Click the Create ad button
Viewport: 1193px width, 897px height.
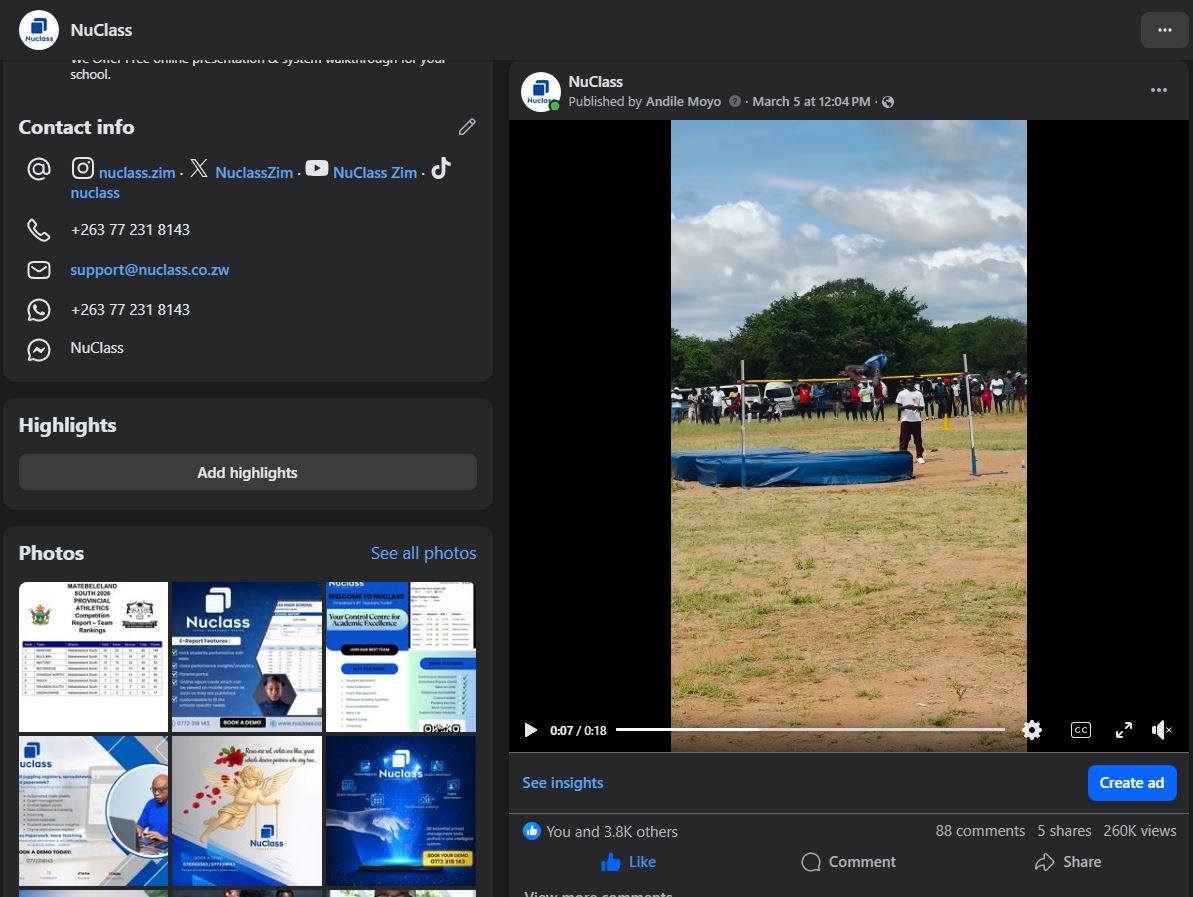[x=1132, y=782]
